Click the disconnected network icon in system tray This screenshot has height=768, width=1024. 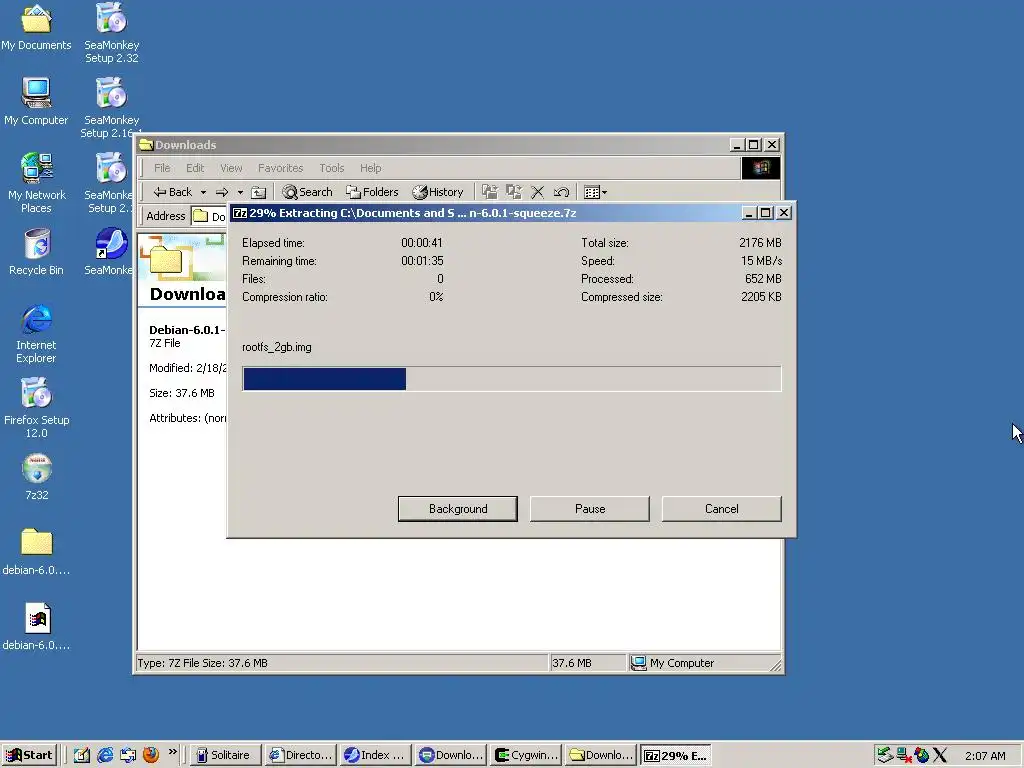click(x=903, y=755)
